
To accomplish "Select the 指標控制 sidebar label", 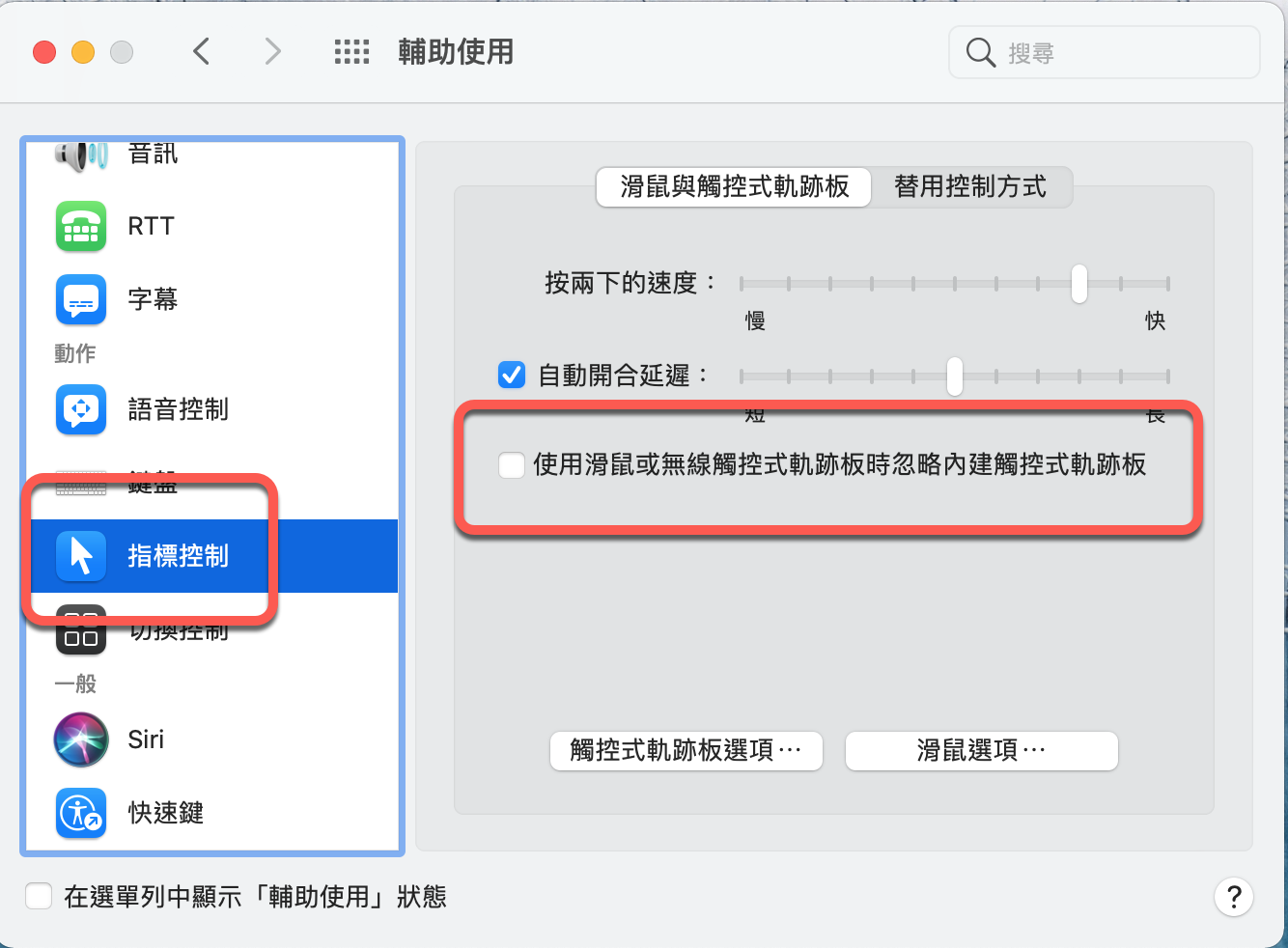I will 179,556.
